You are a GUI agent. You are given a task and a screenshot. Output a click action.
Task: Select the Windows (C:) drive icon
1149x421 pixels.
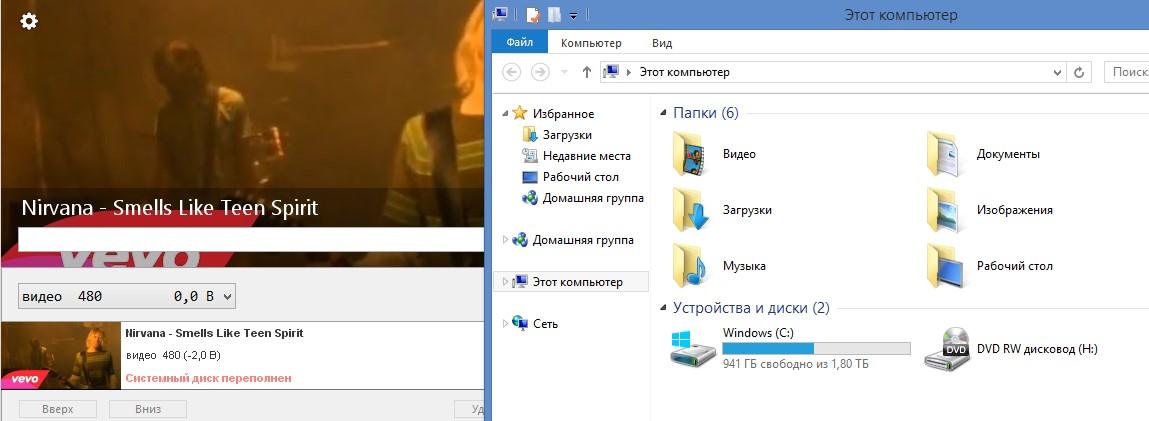[x=692, y=348]
